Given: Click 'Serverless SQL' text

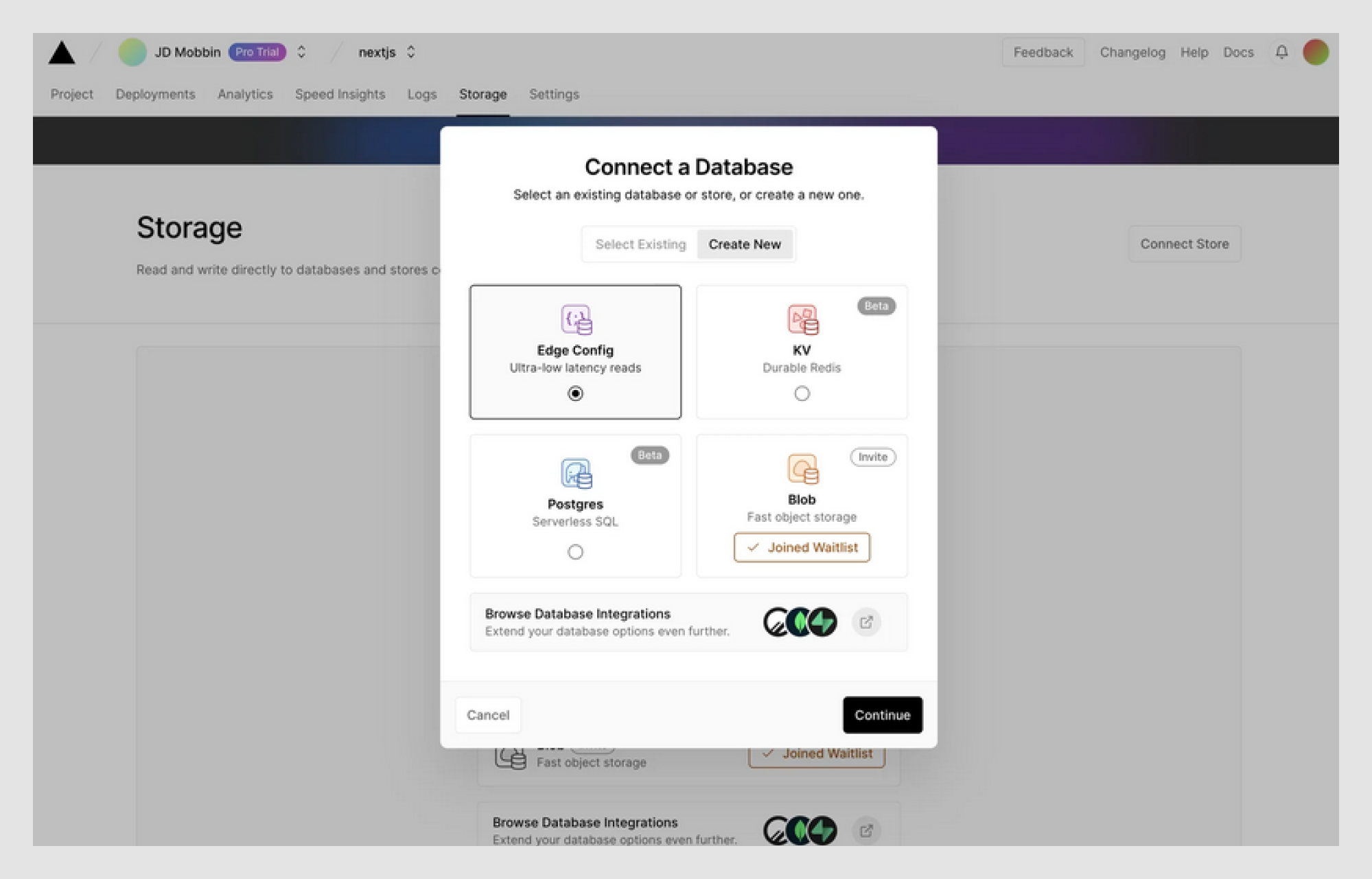Looking at the screenshot, I should tap(575, 522).
